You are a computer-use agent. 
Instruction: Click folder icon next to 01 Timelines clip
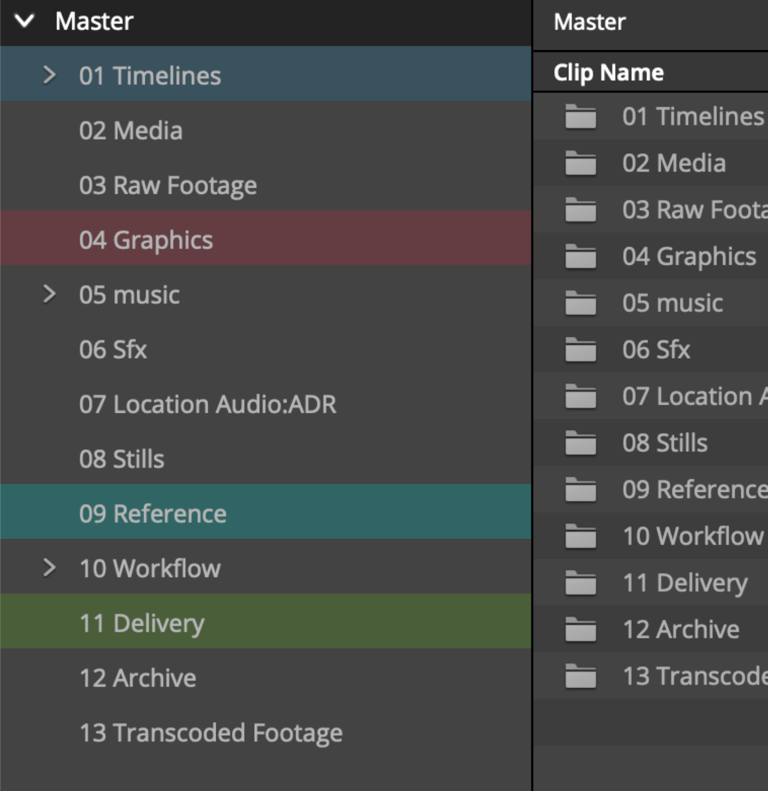(x=580, y=117)
